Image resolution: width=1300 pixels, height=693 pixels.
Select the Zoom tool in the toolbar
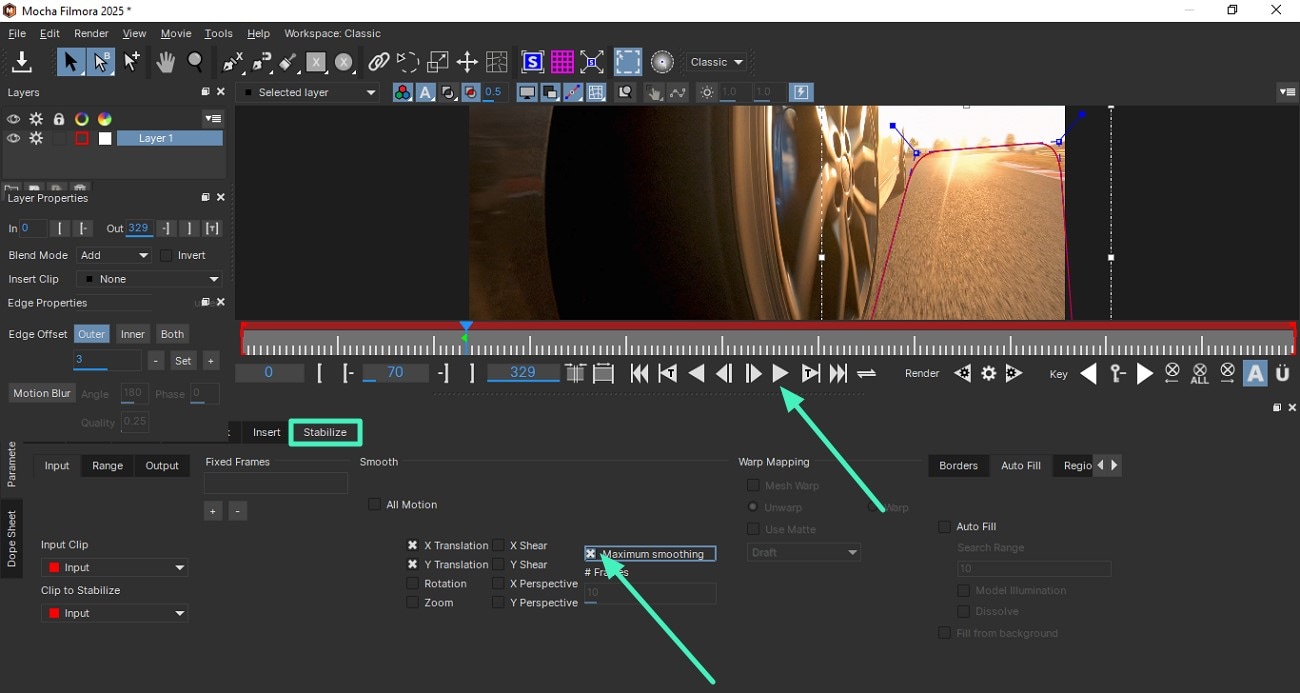pos(196,62)
